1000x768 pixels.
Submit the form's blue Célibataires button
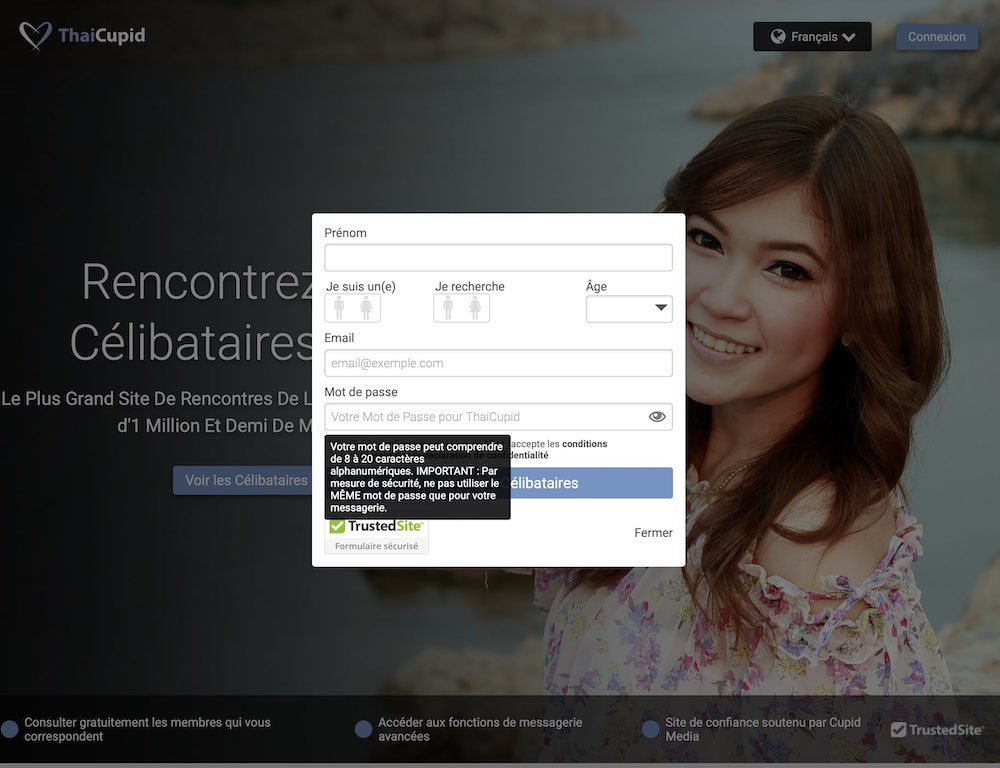point(592,483)
